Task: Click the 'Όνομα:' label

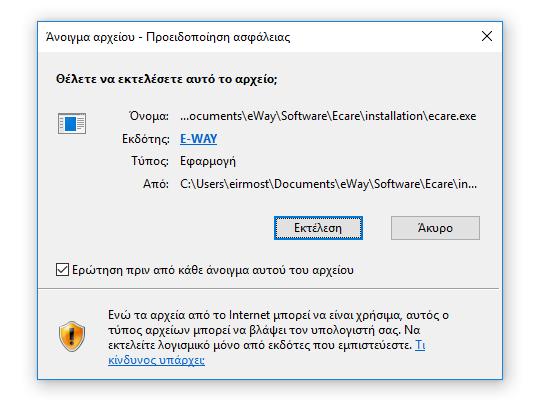Action: tap(149, 116)
